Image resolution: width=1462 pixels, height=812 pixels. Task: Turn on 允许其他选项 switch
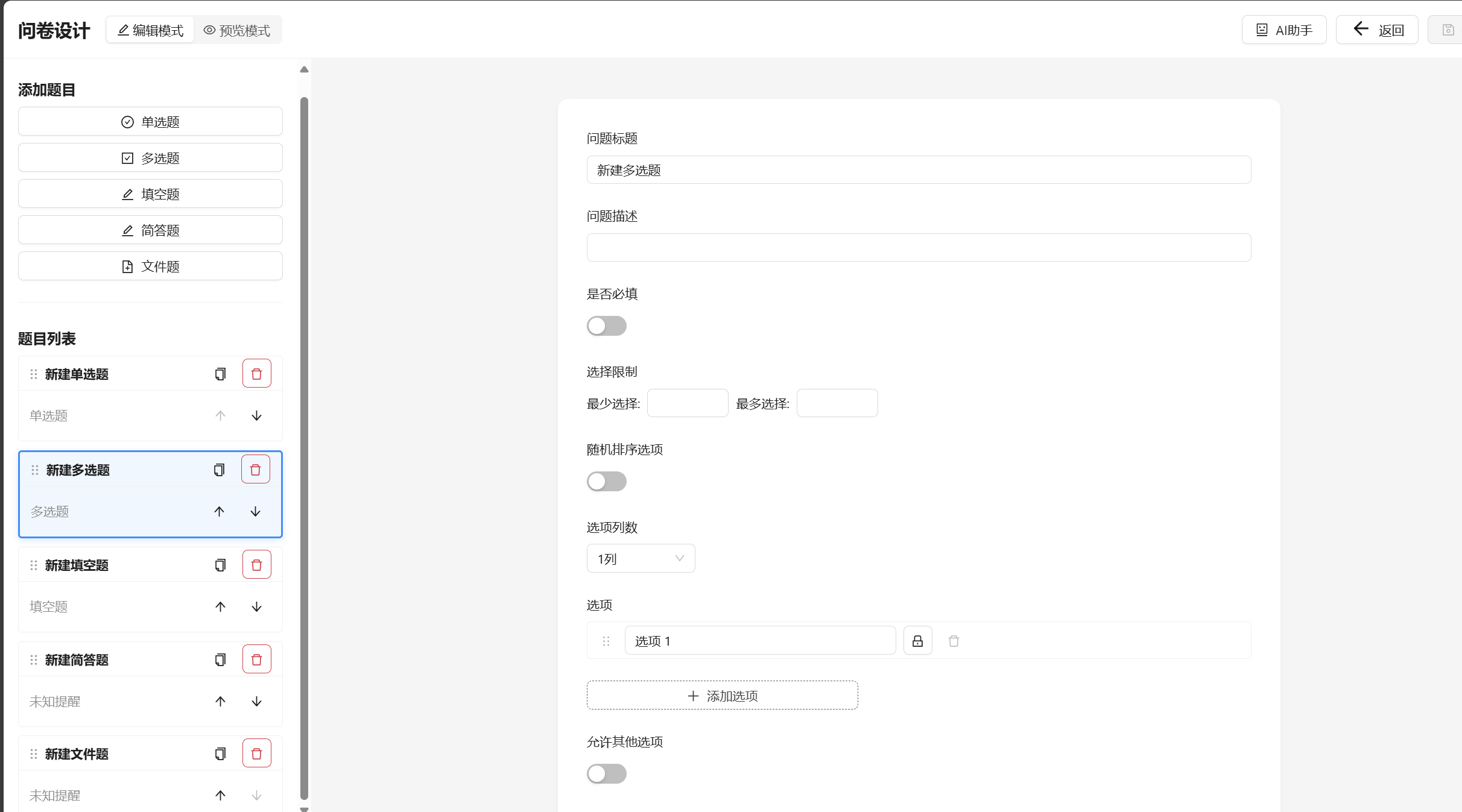pyautogui.click(x=606, y=773)
